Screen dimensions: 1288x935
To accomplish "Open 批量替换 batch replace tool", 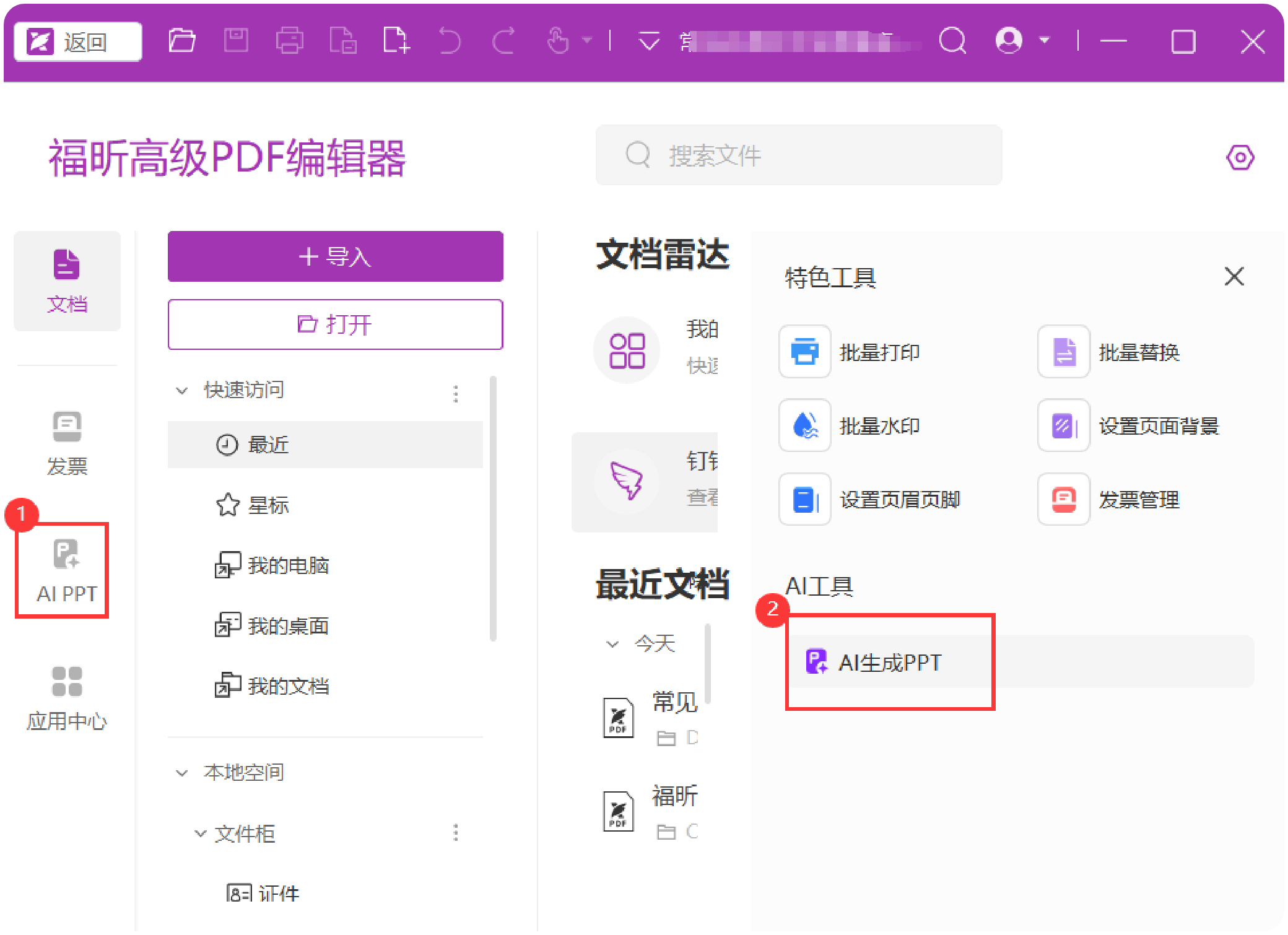I will coord(1110,351).
